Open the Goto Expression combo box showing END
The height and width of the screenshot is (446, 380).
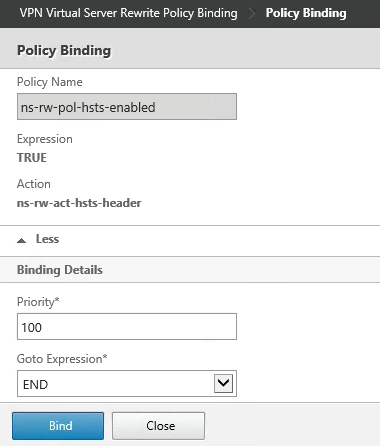click(x=127, y=383)
